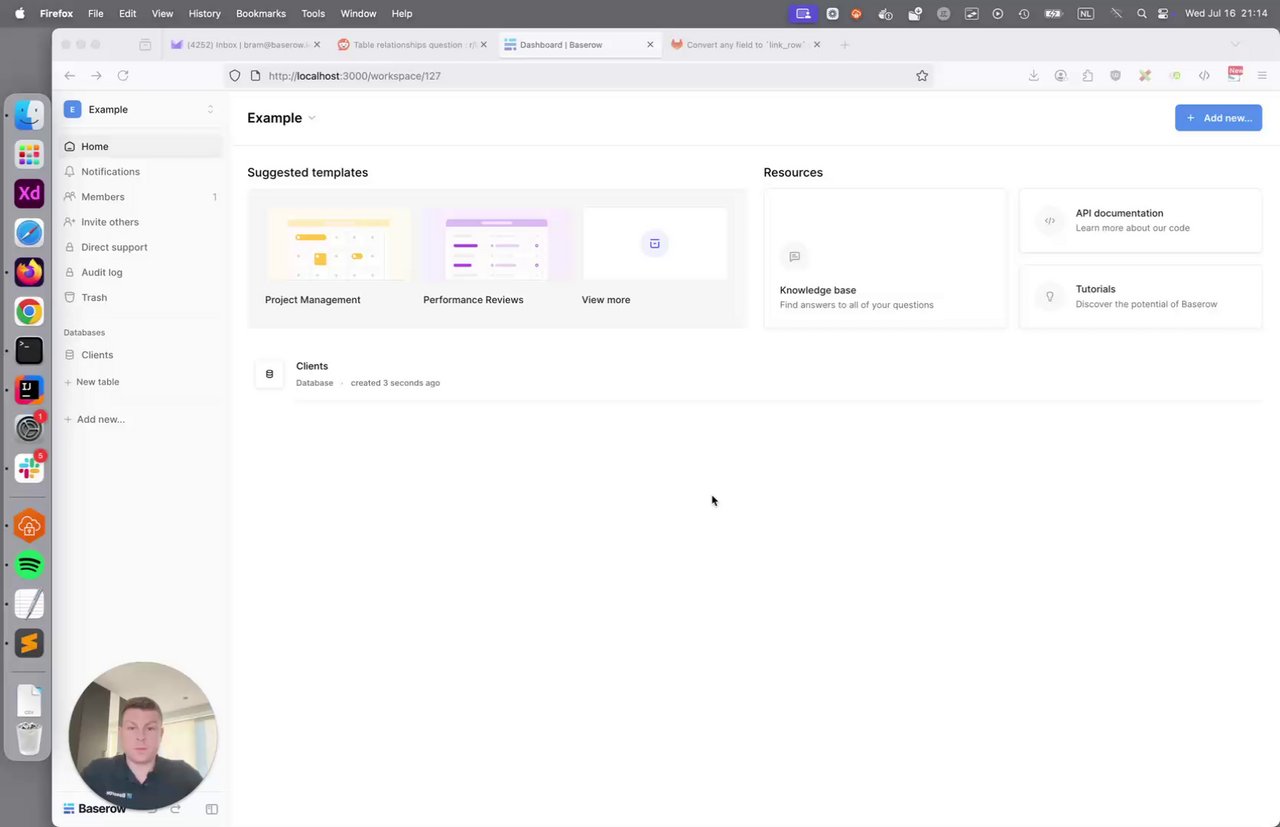This screenshot has width=1280, height=827.
Task: Open the Bookmarks menu
Action: click(x=261, y=13)
